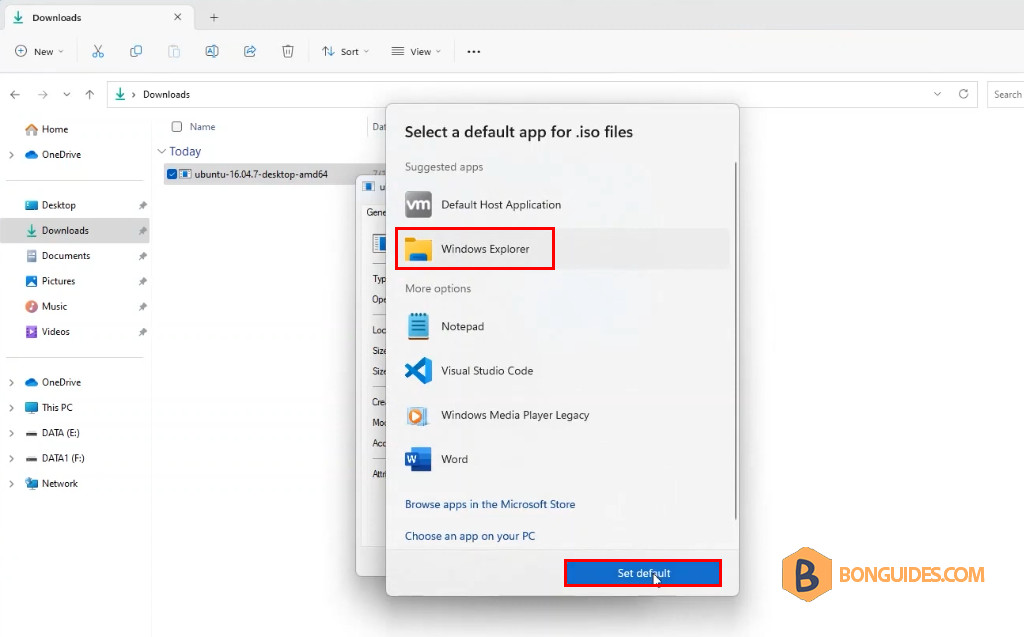The height and width of the screenshot is (637, 1024).
Task: Click the app list scrollbar in dialog
Action: pyautogui.click(x=735, y=340)
